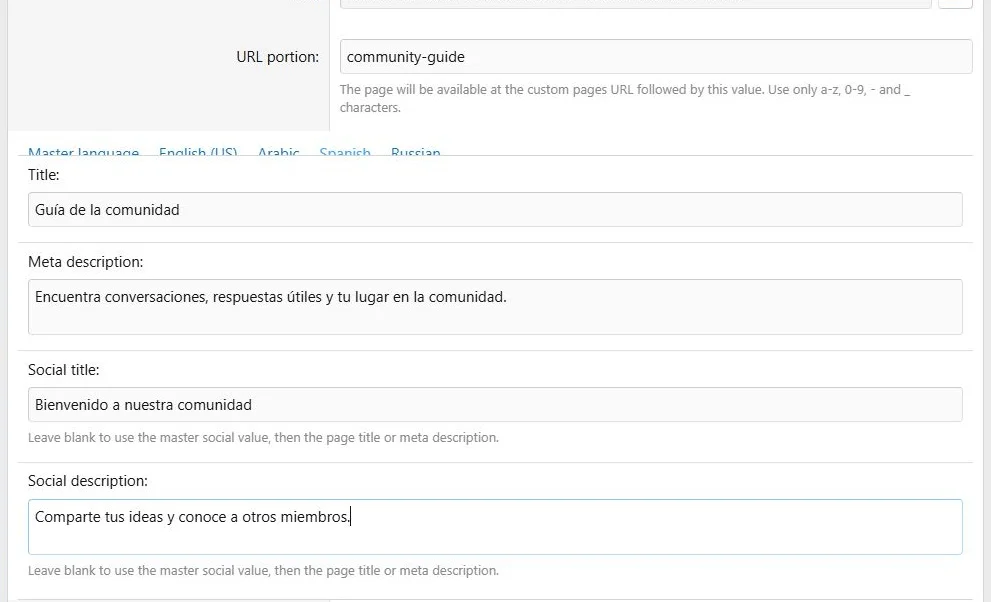Click the Social title input field
Image resolution: width=991 pixels, height=602 pixels.
pyautogui.click(x=495, y=405)
